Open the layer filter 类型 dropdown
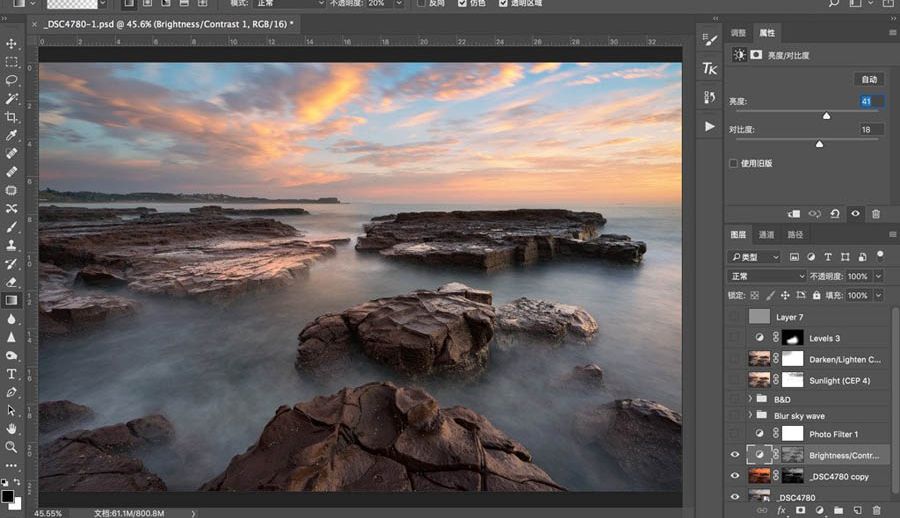The image size is (900, 518). [x=754, y=257]
